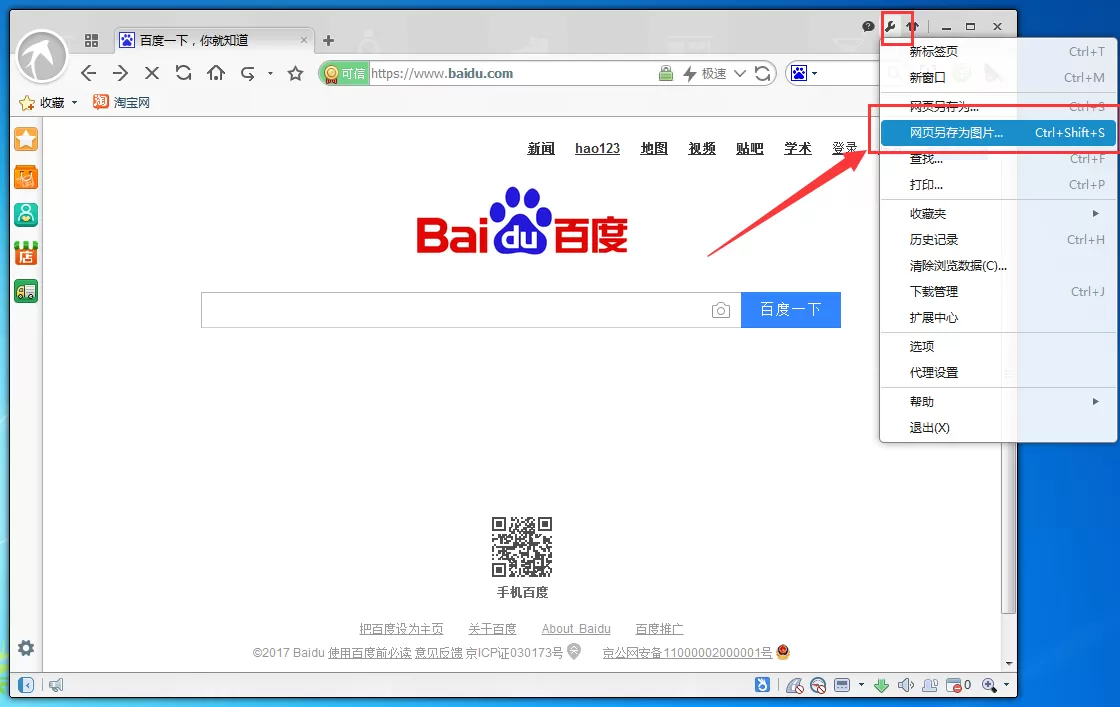Open the 新闻 link
This screenshot has height=707, width=1120.
[x=541, y=148]
